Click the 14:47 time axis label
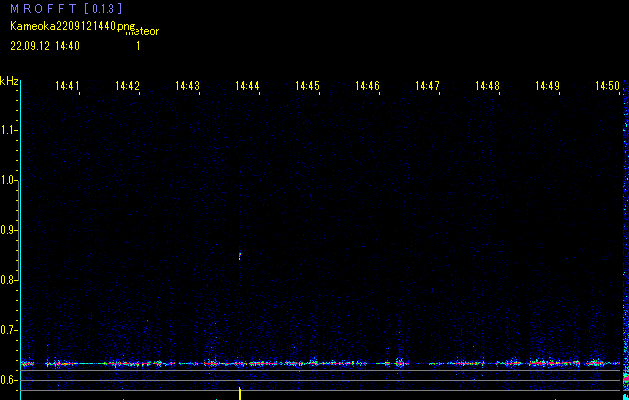Image resolution: width=629 pixels, height=400 pixels. (x=427, y=86)
